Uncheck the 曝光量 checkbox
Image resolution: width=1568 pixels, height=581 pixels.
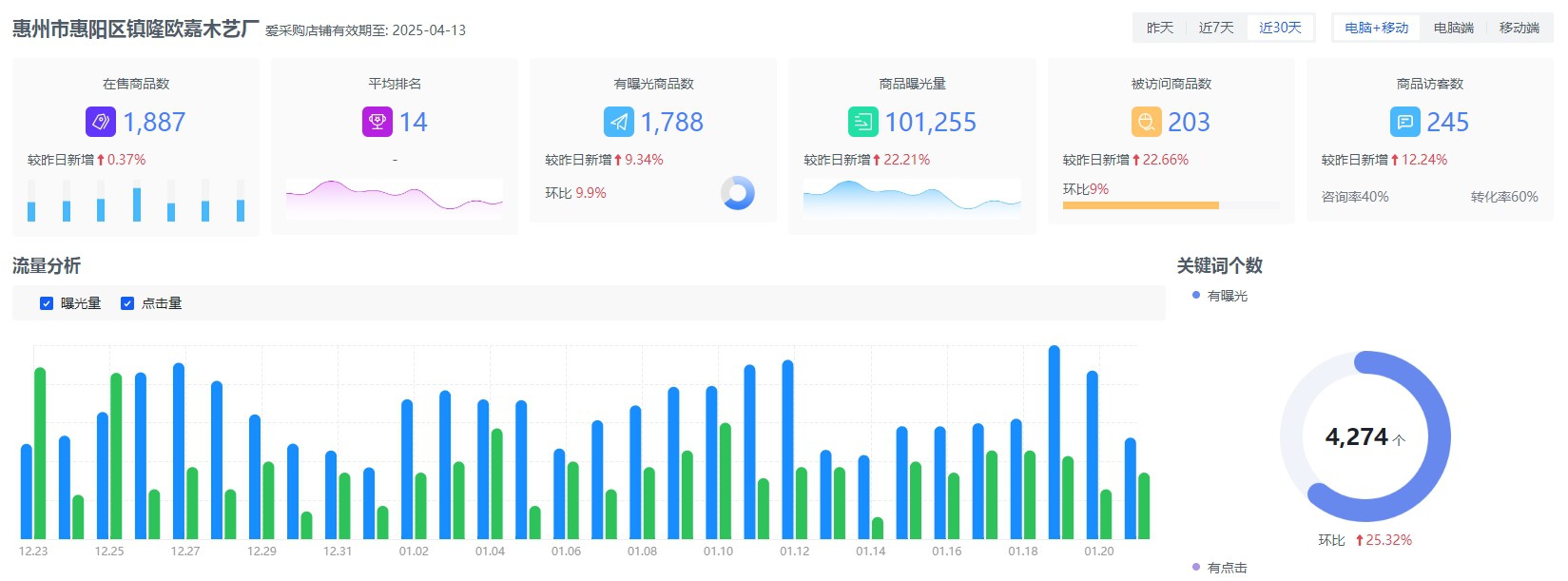(47, 303)
